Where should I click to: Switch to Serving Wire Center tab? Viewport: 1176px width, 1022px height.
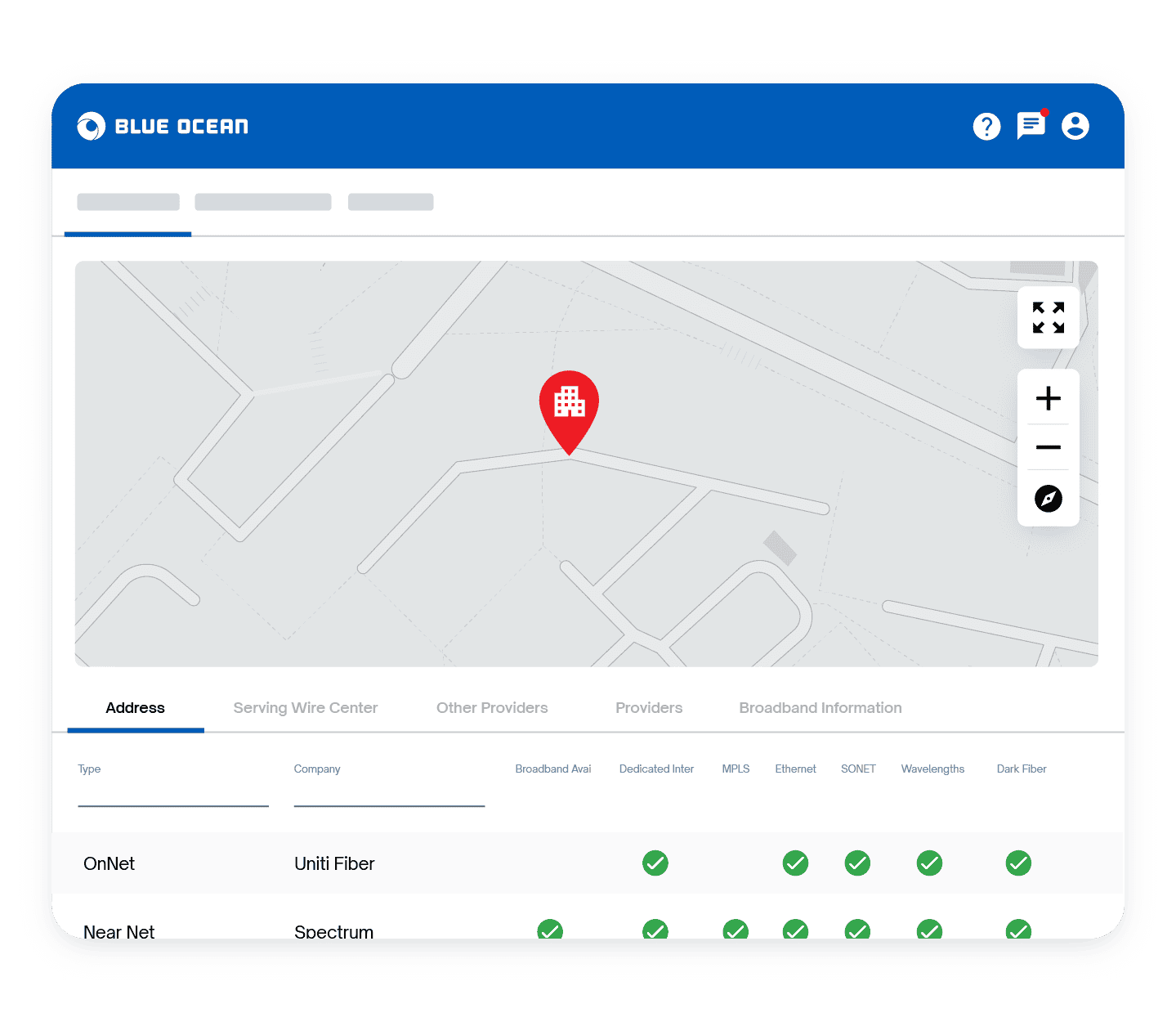306,708
